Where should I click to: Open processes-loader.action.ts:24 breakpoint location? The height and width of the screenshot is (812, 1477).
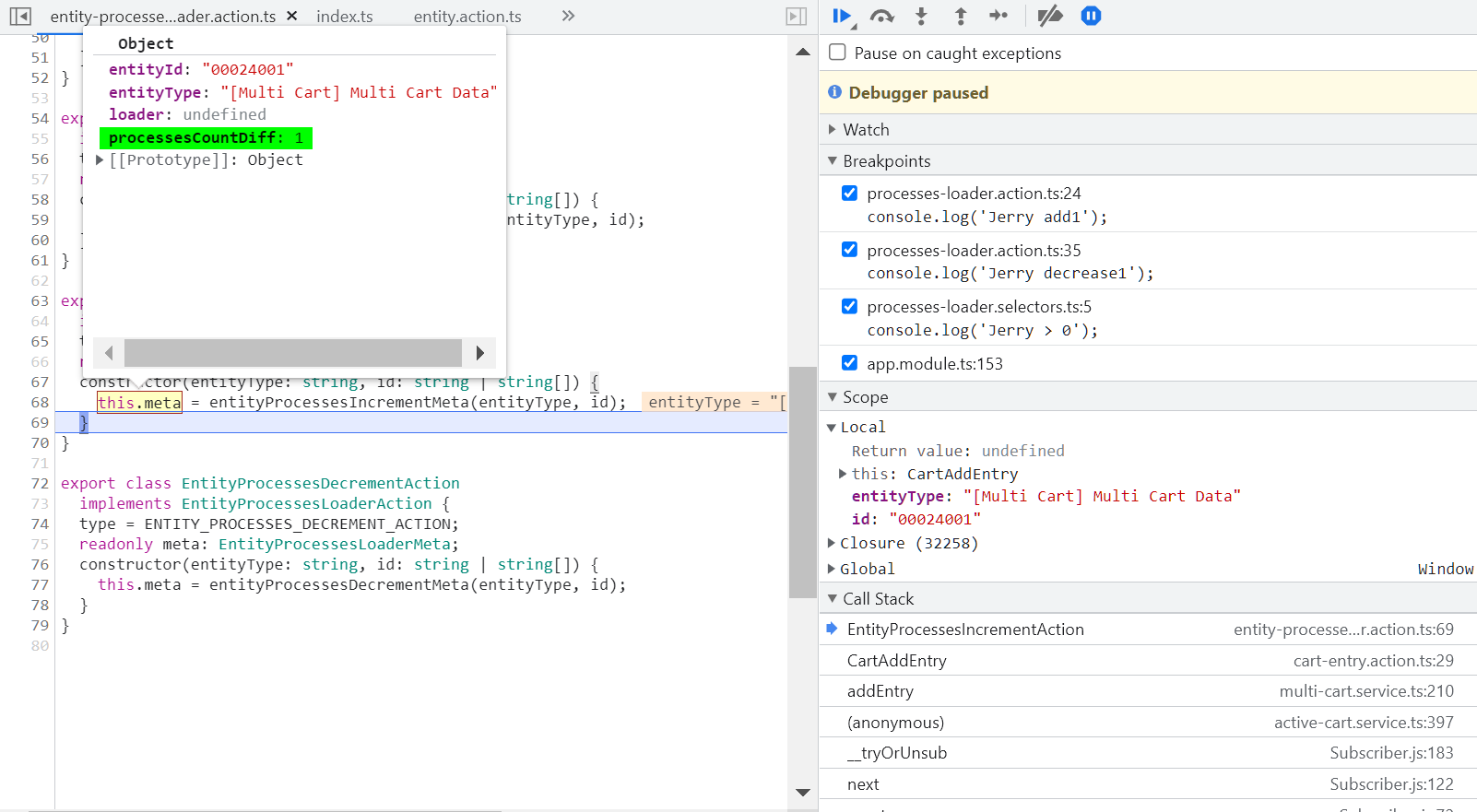[x=974, y=194]
